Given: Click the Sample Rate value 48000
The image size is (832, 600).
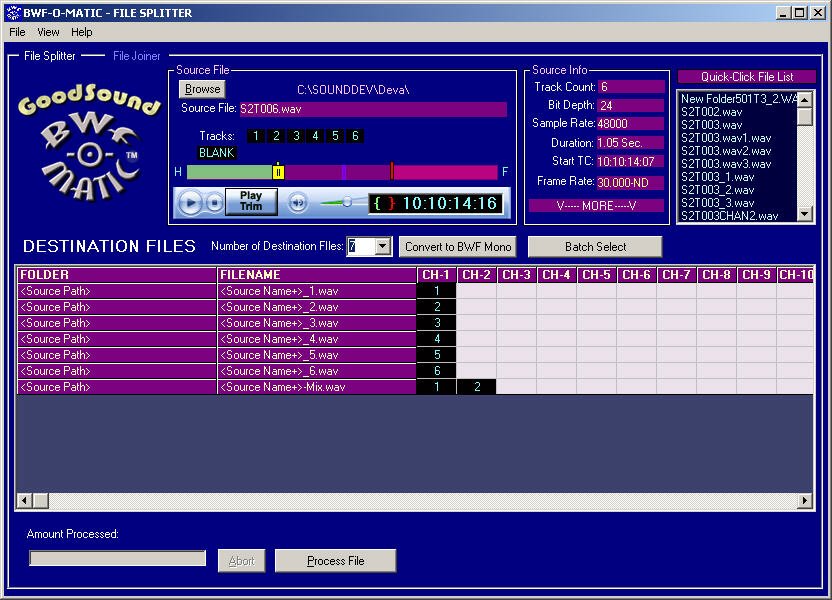Looking at the screenshot, I should point(630,124).
